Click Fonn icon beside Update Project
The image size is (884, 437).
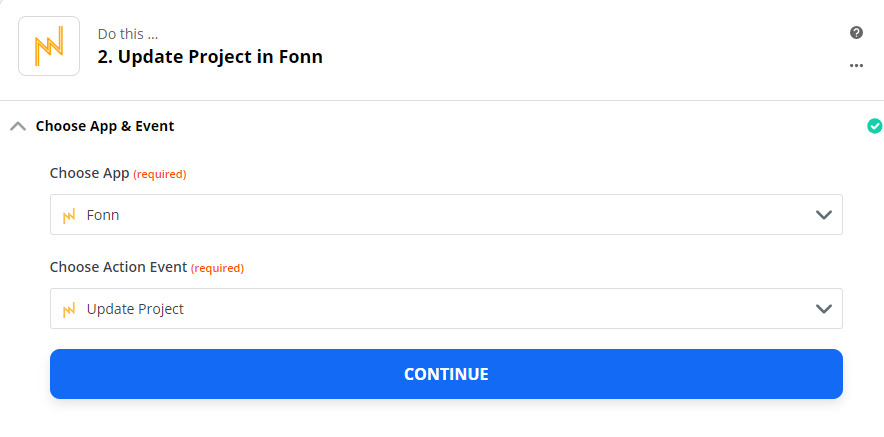(69, 309)
